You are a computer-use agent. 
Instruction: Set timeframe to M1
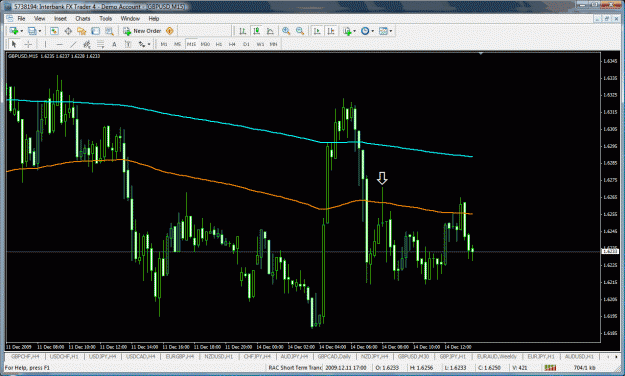(x=164, y=44)
